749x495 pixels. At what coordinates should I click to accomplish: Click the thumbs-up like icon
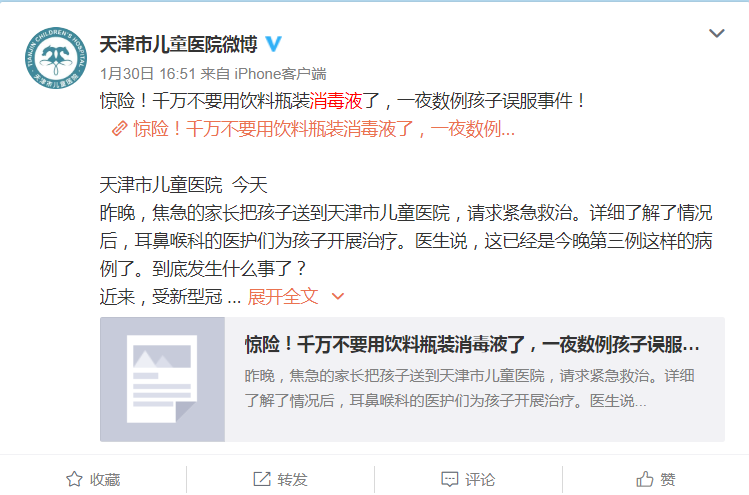point(644,479)
